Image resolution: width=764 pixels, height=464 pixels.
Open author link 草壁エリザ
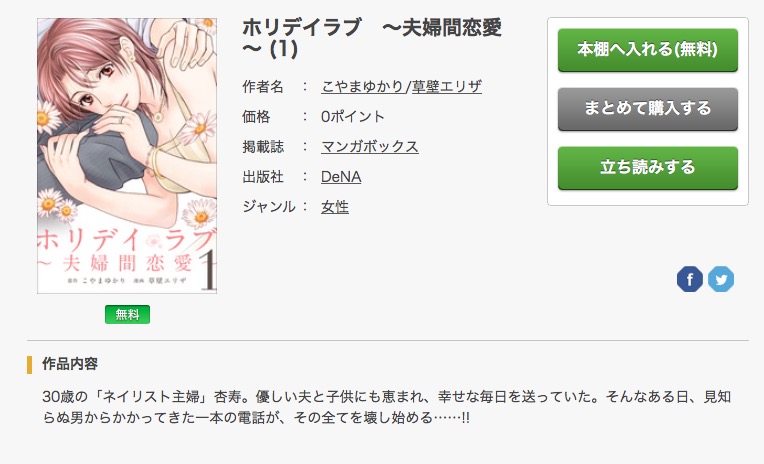(446, 87)
